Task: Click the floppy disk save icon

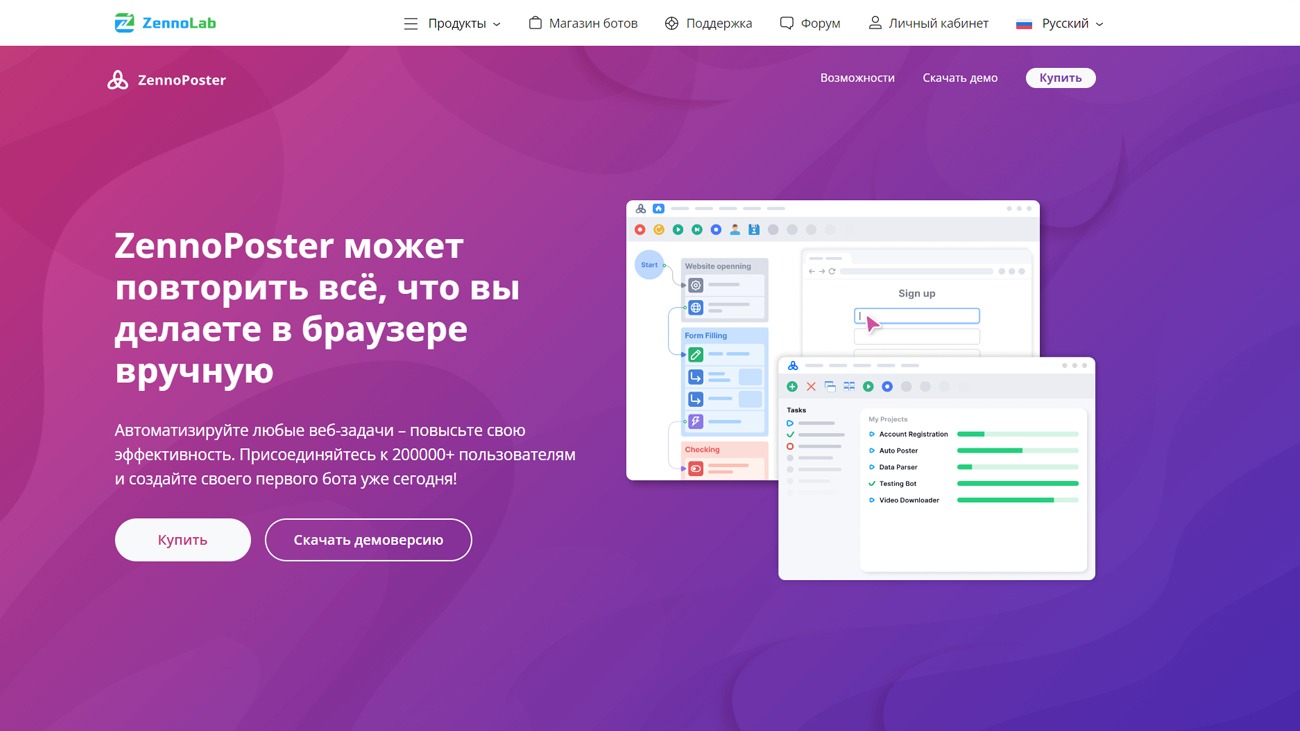Action: [x=754, y=228]
